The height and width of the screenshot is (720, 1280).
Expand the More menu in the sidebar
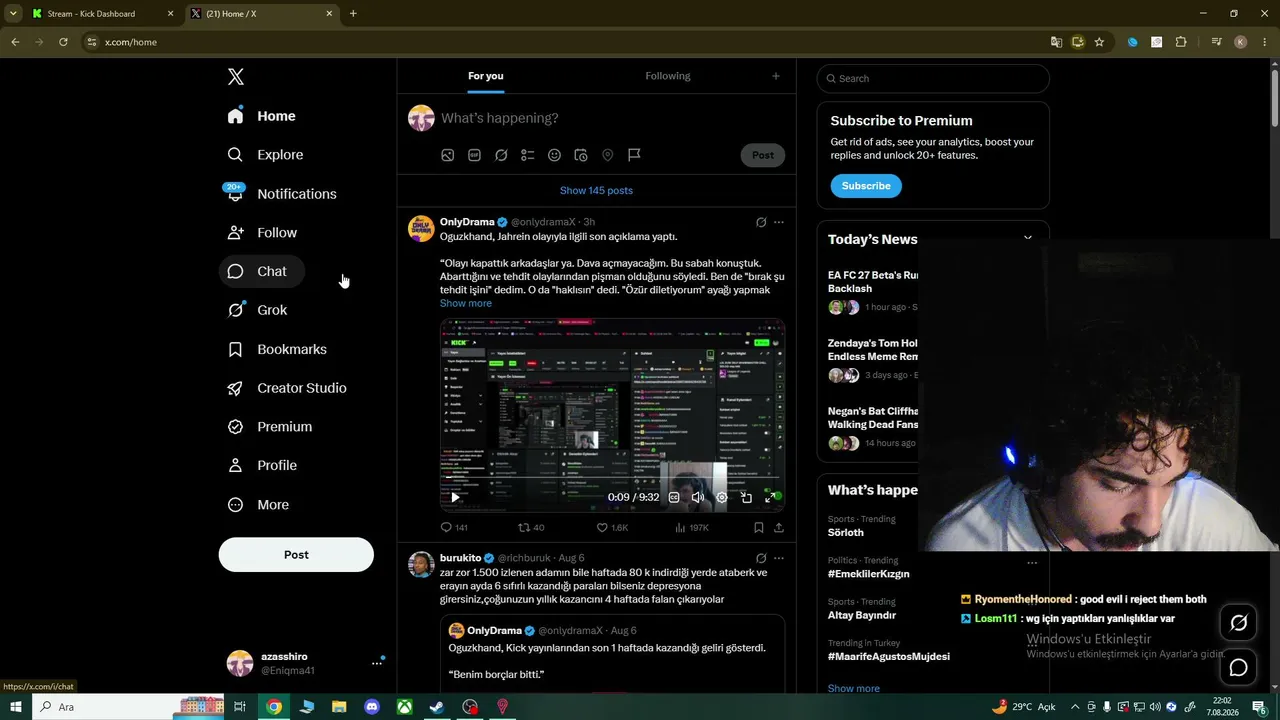coord(259,505)
